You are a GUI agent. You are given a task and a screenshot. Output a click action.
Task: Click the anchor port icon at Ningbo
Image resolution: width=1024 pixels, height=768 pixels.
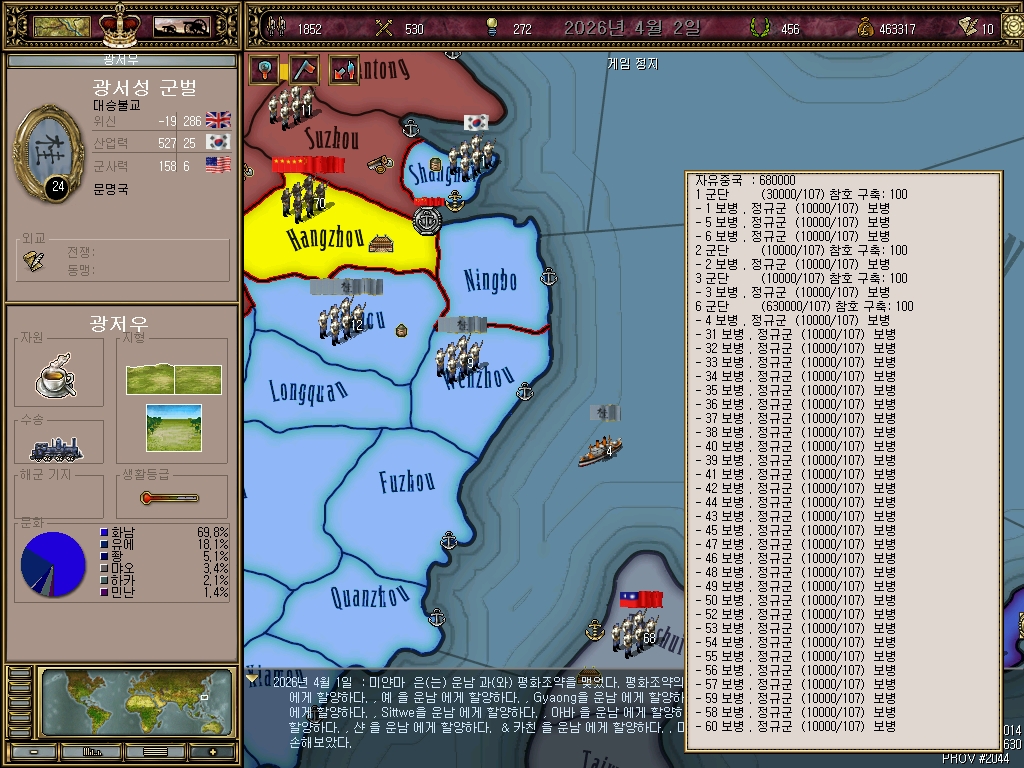(x=549, y=277)
